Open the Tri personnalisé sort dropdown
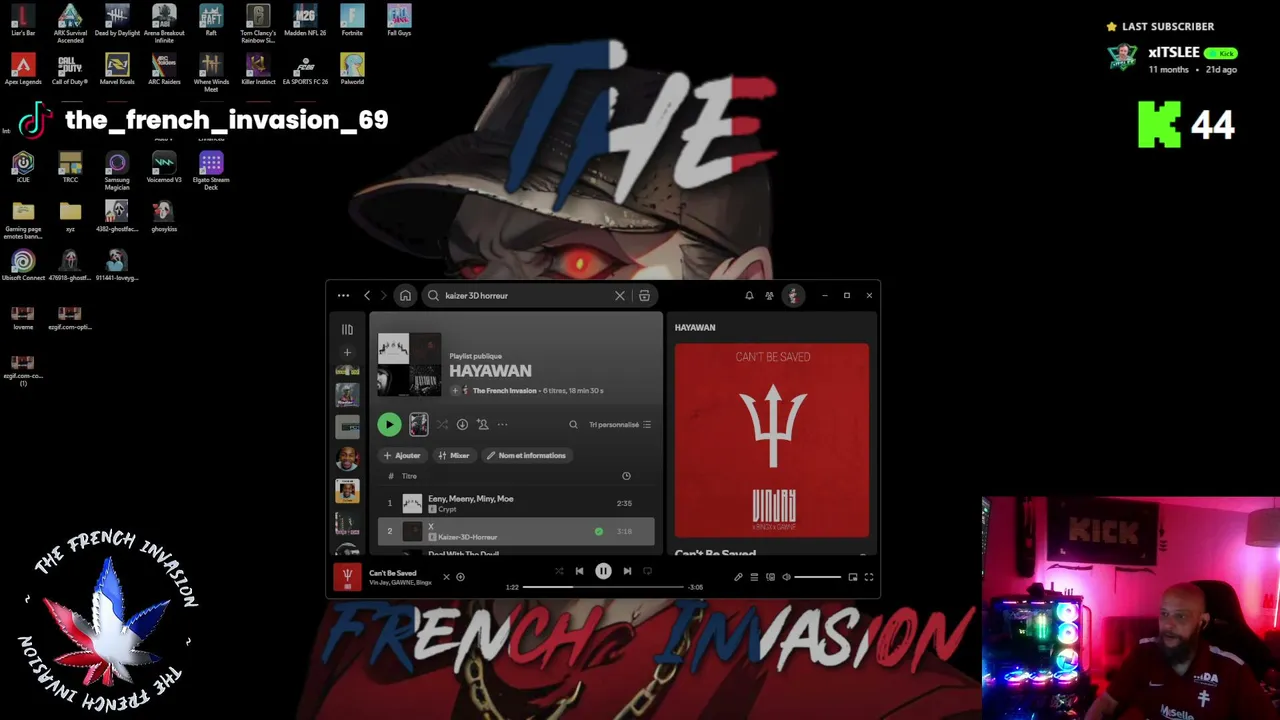 (x=620, y=425)
